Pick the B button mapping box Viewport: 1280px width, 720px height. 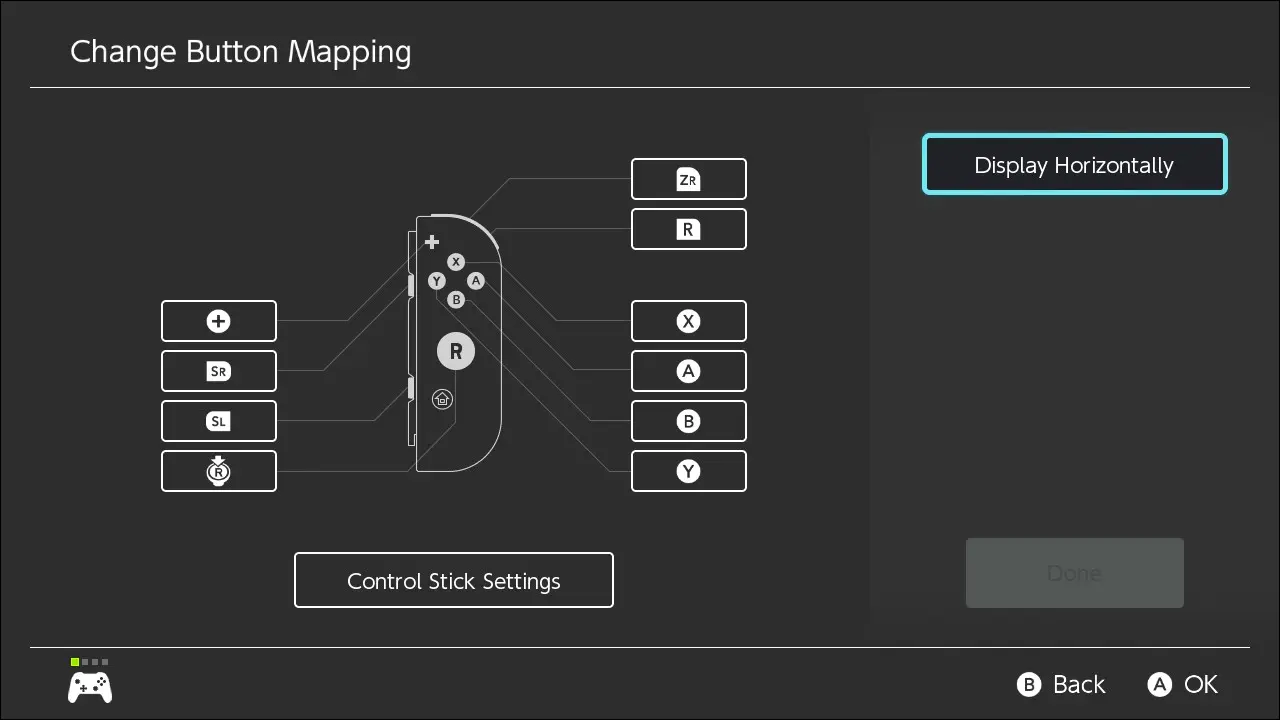(689, 421)
